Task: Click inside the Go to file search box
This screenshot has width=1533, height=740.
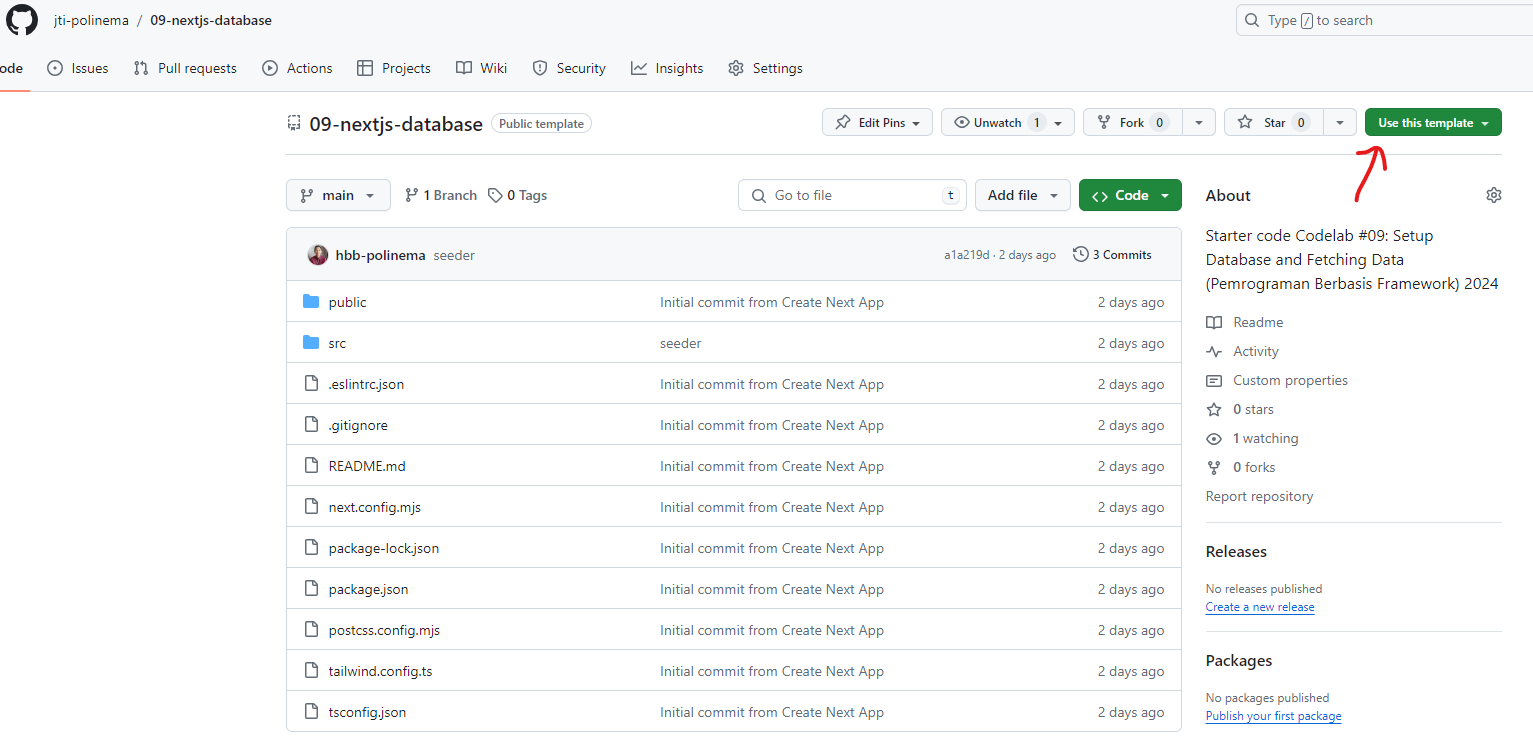Action: pos(852,195)
